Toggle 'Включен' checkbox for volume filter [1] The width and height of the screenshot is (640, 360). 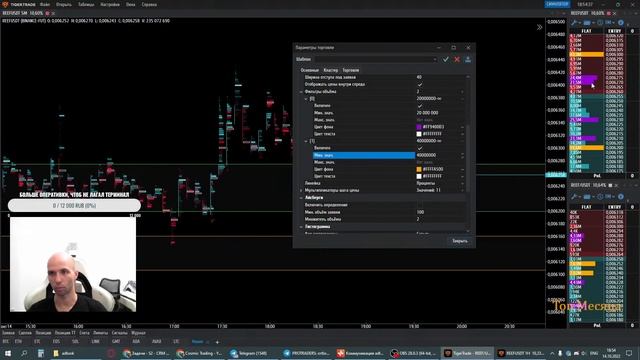[x=420, y=148]
